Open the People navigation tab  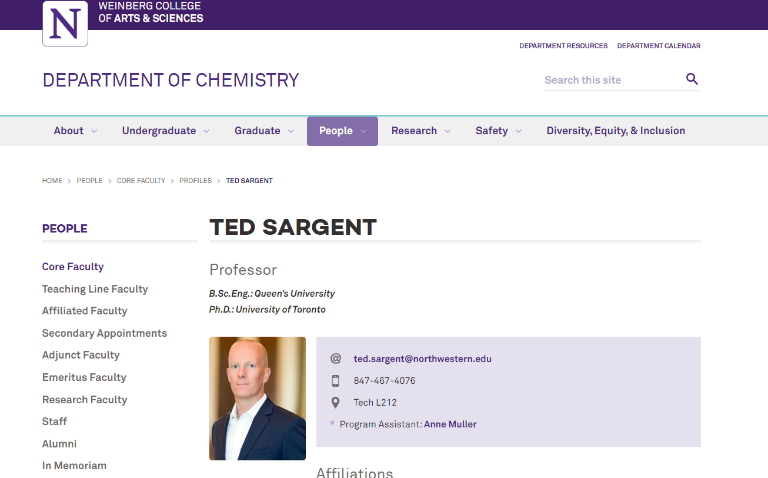[x=342, y=131]
